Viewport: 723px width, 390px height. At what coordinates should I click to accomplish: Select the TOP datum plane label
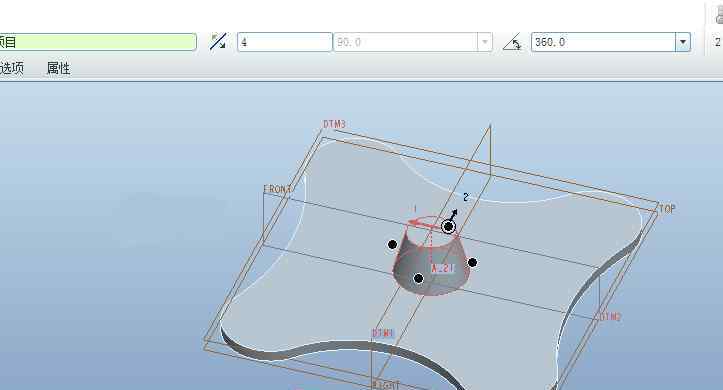pos(667,208)
